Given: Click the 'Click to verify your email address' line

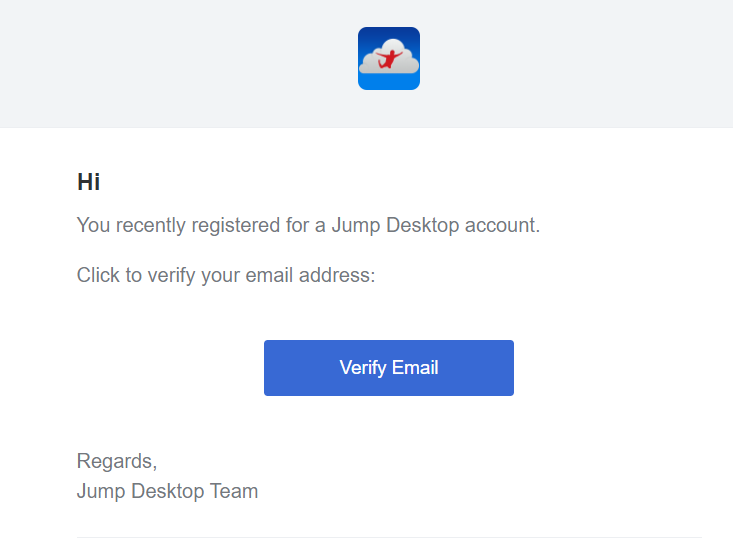Looking at the screenshot, I should tap(226, 276).
